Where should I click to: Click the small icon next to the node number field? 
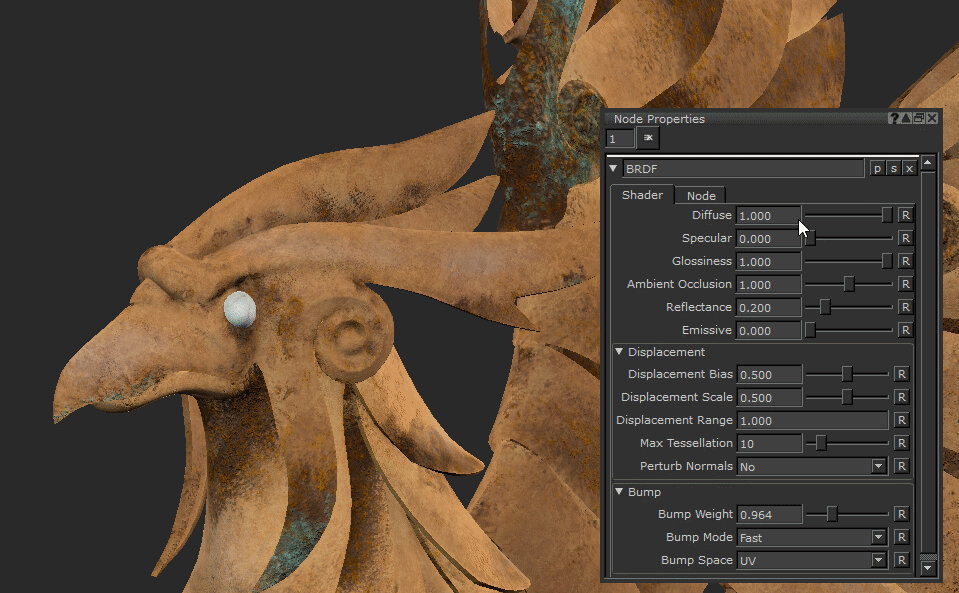(x=647, y=138)
